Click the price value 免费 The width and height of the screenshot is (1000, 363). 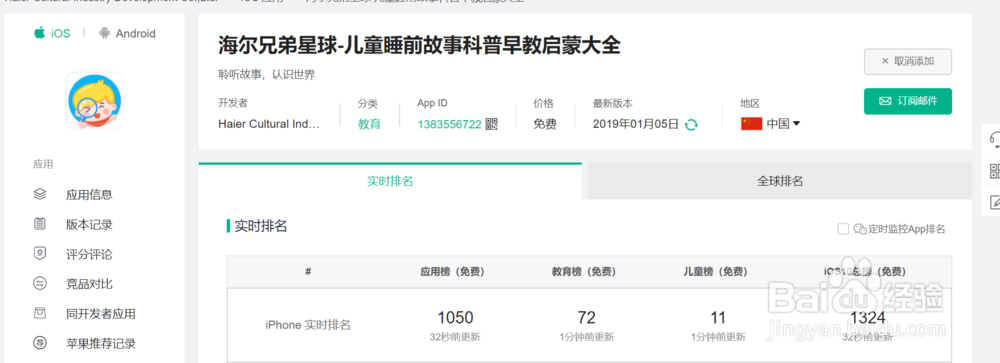(545, 124)
